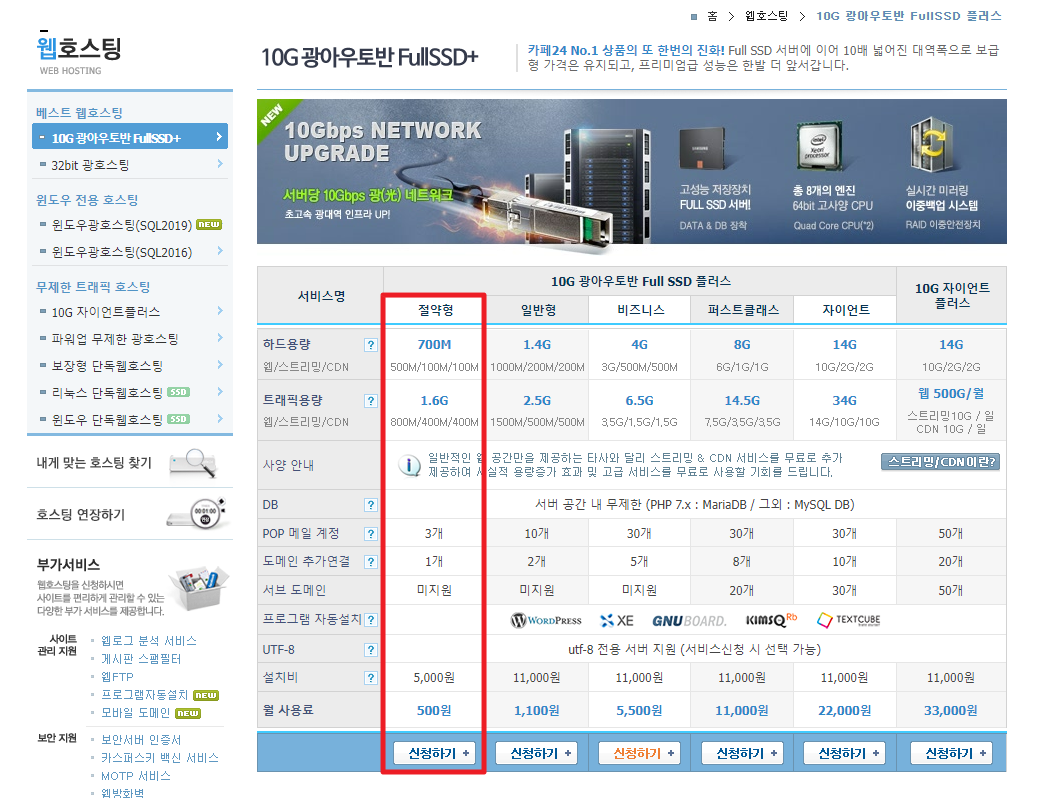
Task: Click 신청하기 button for 자이언트 plan
Action: pos(844,753)
